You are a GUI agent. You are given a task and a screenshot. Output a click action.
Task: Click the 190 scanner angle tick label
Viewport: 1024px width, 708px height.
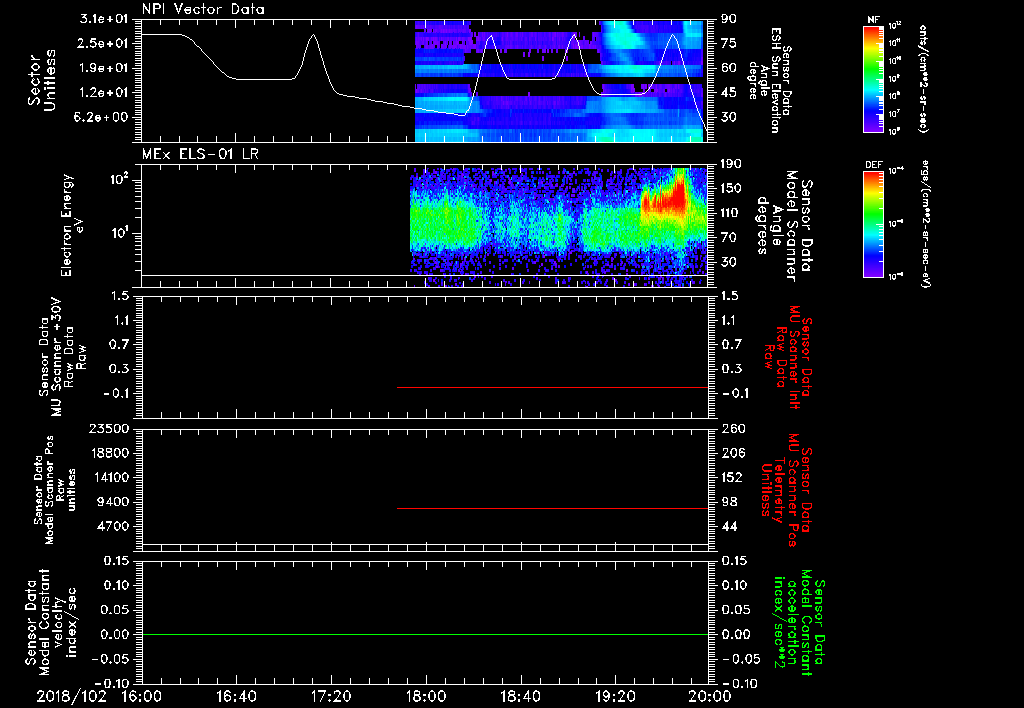click(731, 164)
